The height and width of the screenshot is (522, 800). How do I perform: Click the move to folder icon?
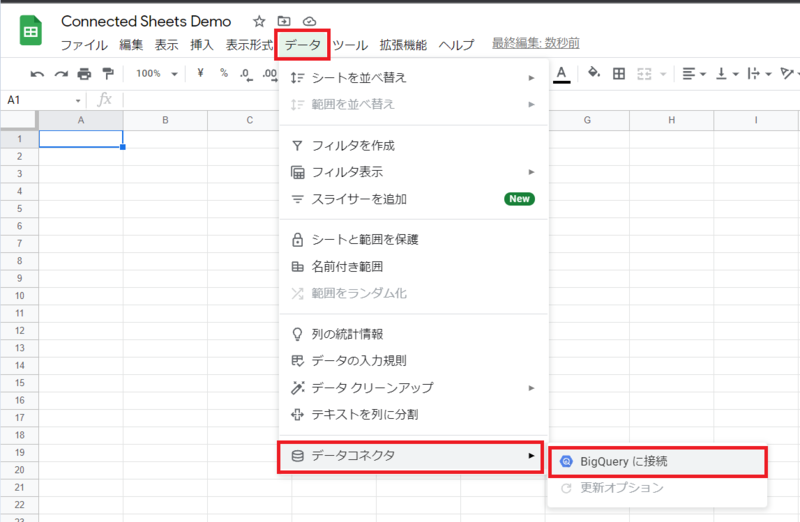[284, 21]
